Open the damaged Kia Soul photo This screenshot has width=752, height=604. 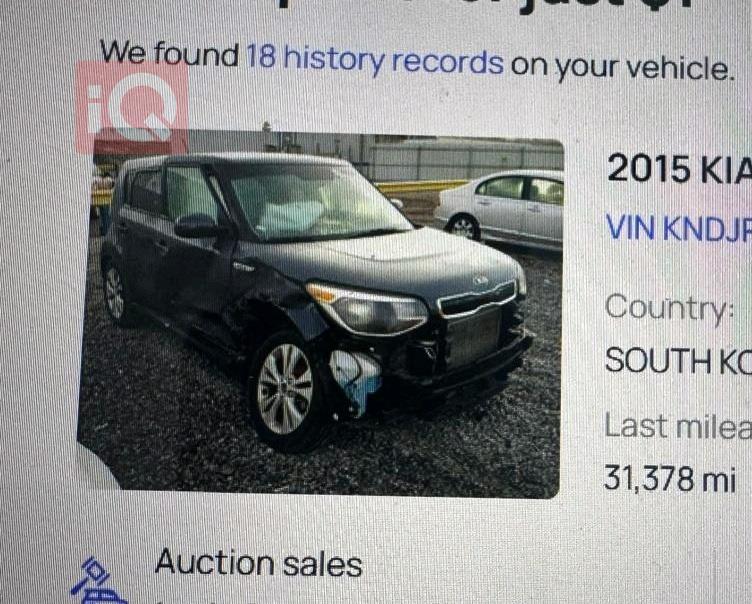tap(321, 314)
